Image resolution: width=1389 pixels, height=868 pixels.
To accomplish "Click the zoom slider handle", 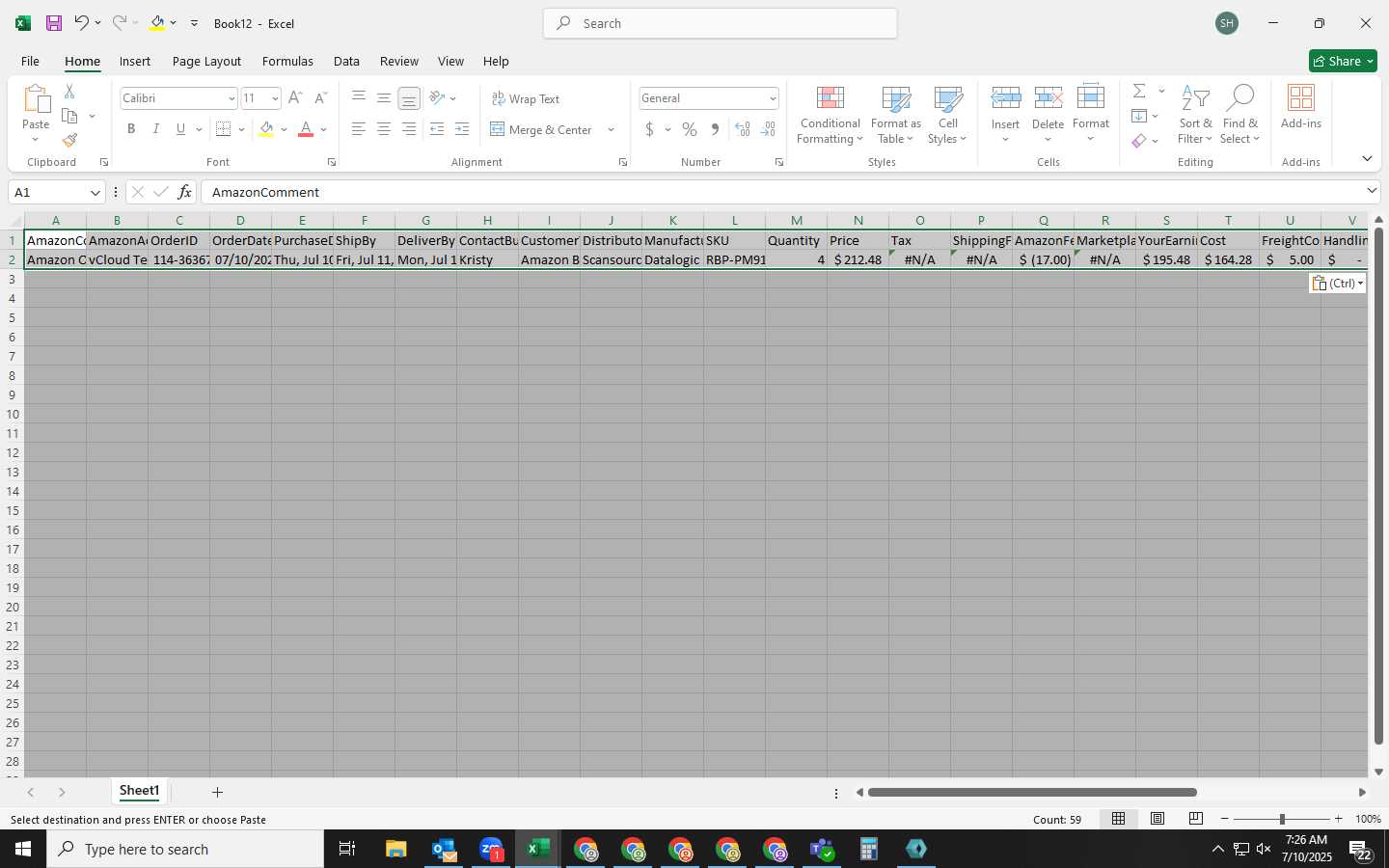I will click(1282, 819).
